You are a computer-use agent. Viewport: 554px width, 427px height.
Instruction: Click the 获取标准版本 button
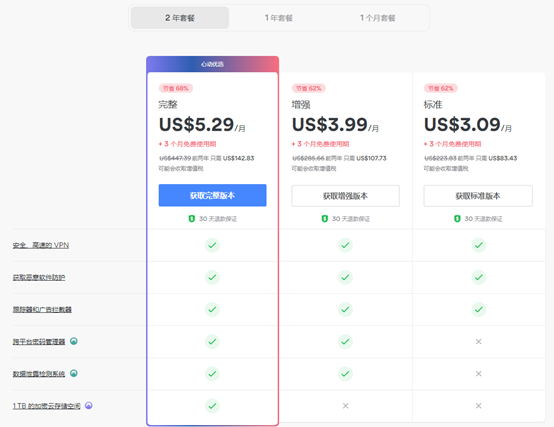click(478, 196)
